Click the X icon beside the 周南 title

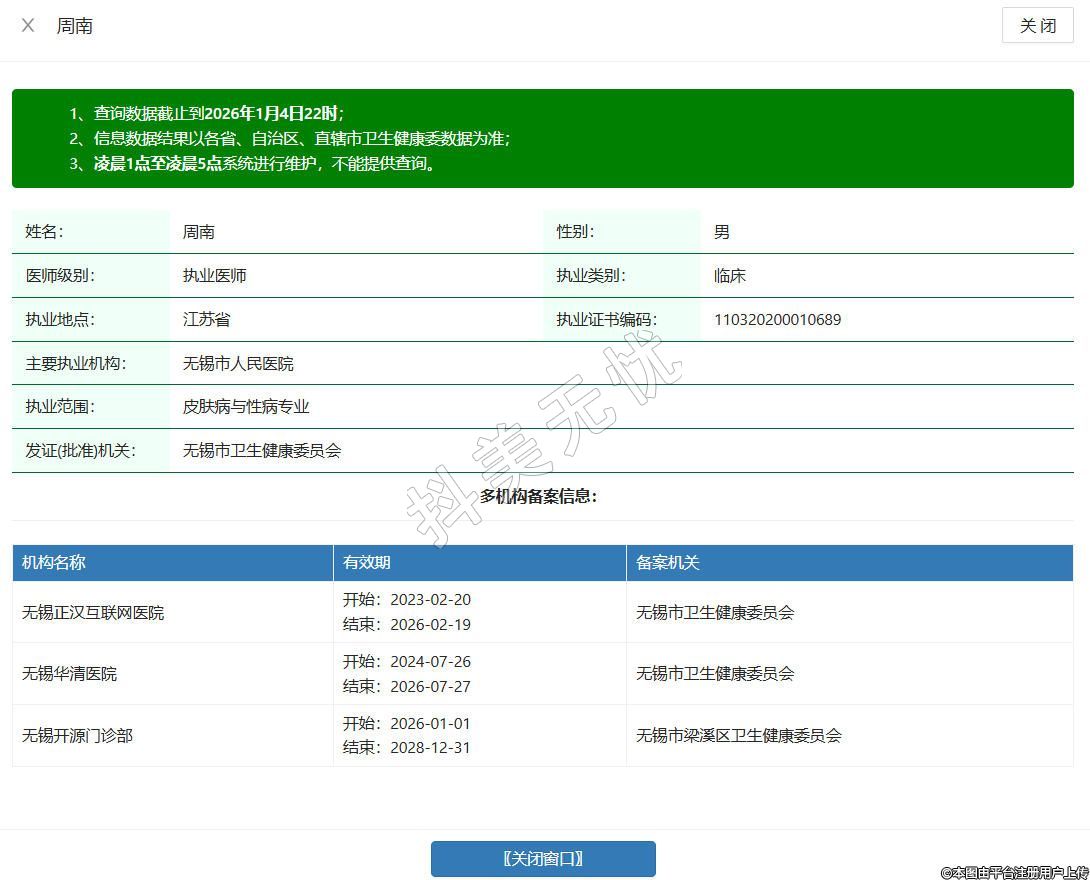[28, 25]
